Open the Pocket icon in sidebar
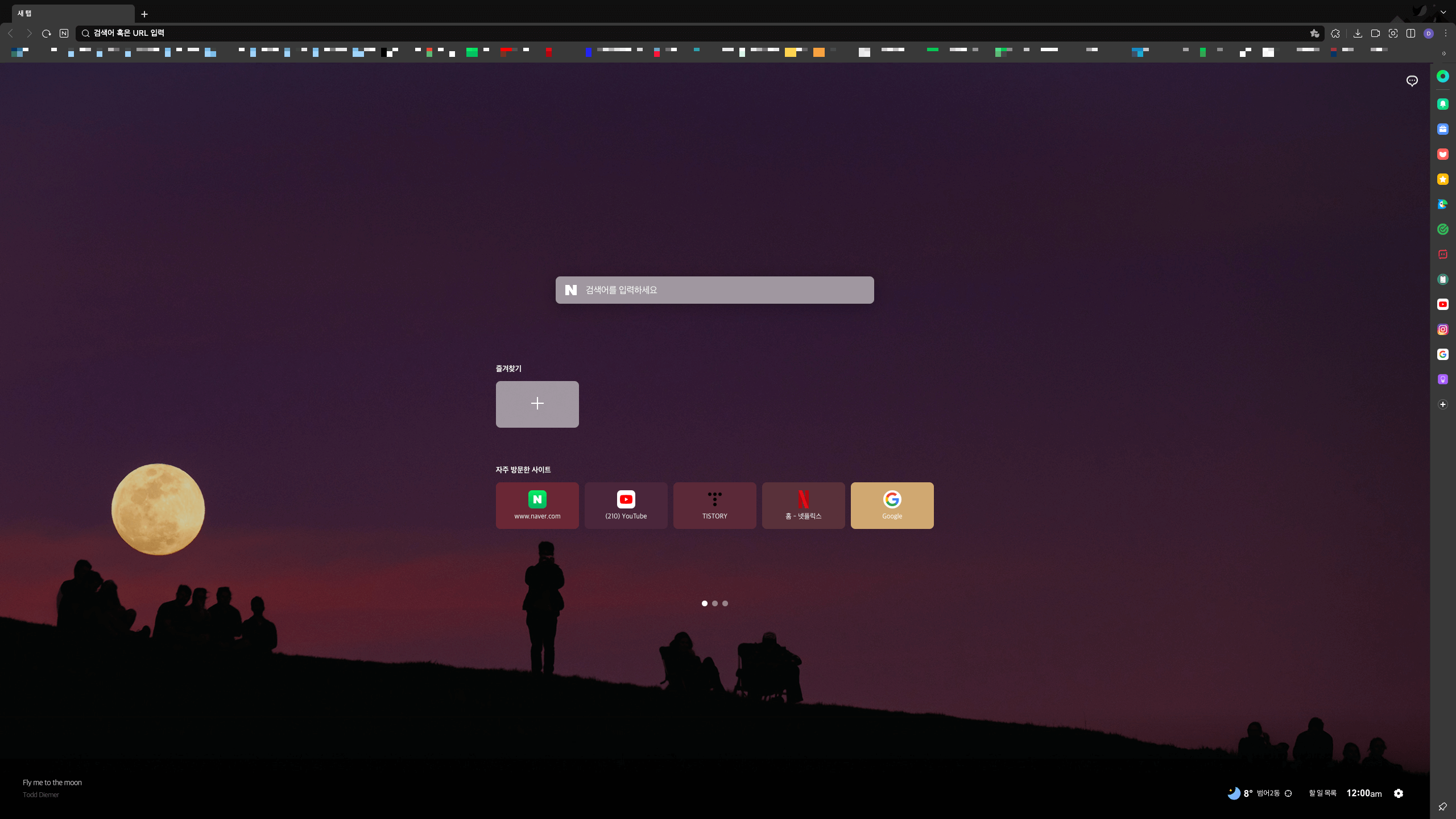Image resolution: width=1456 pixels, height=819 pixels. click(1443, 154)
